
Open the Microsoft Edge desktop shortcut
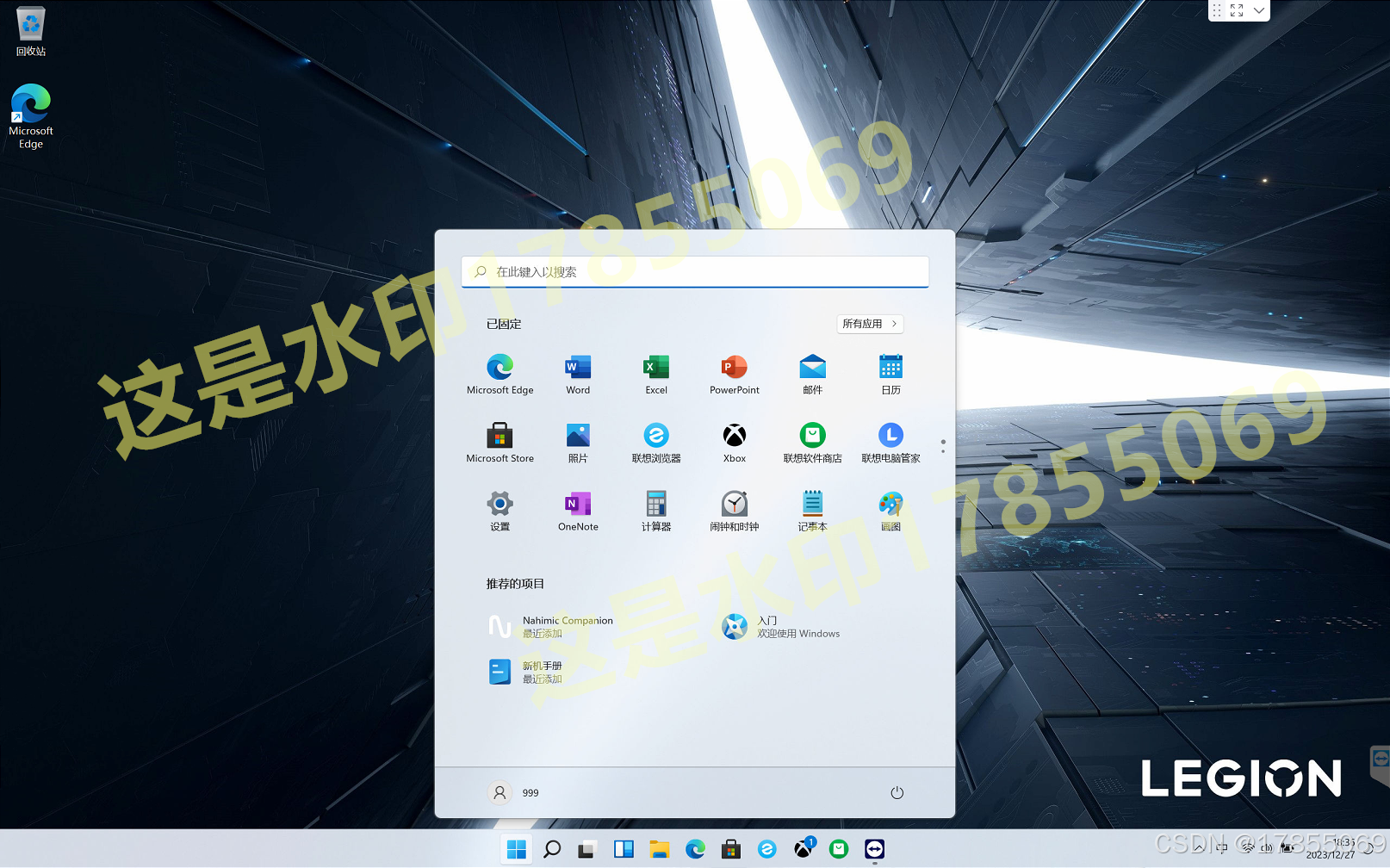click(x=31, y=116)
